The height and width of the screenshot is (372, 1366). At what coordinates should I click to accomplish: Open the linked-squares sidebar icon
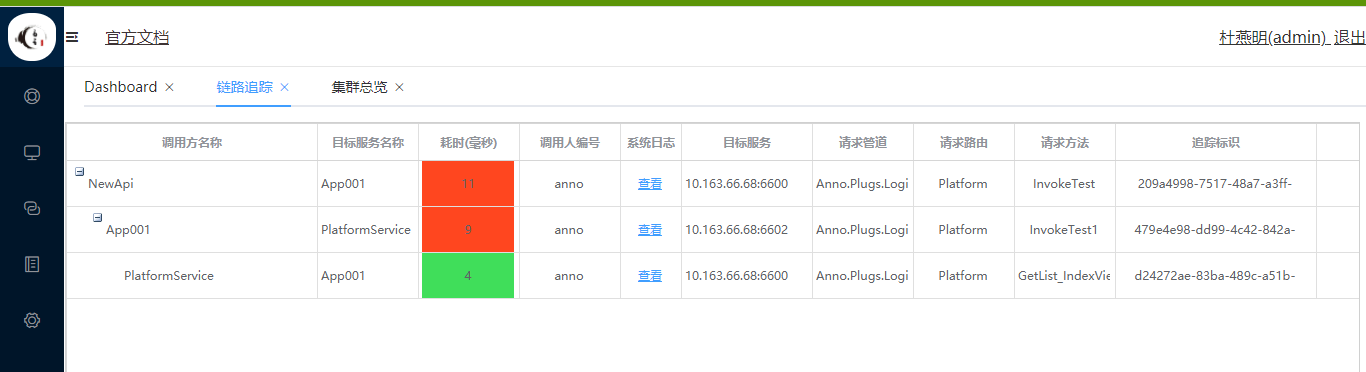pos(32,209)
